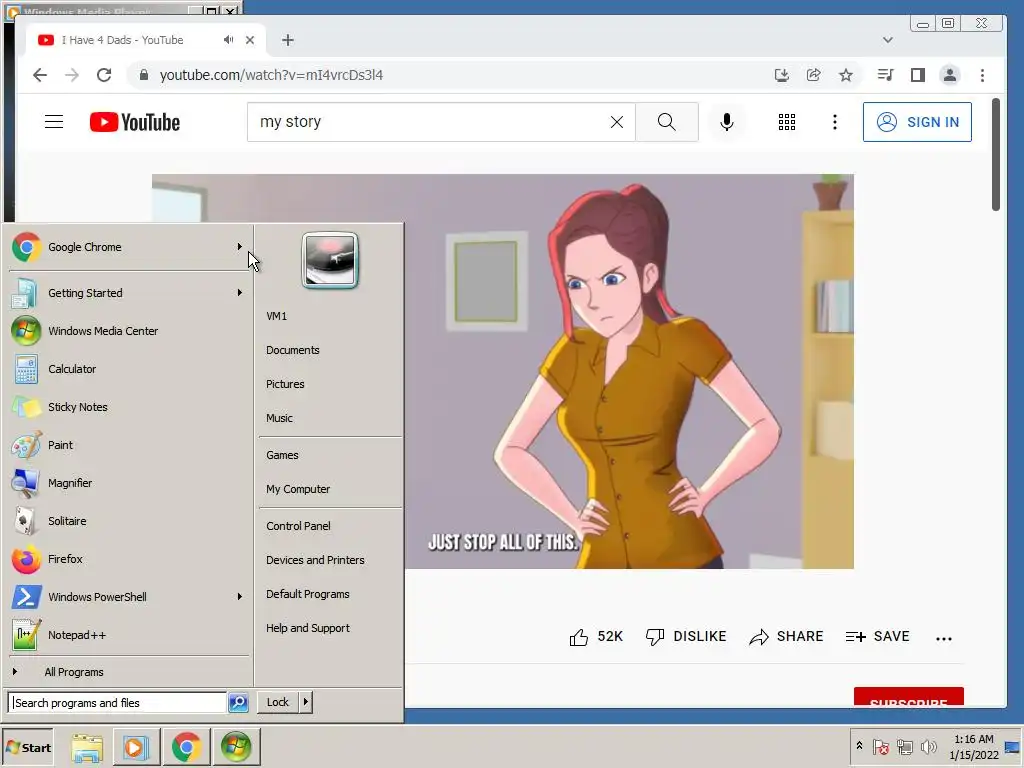The width and height of the screenshot is (1024, 768).
Task: Dislike the video
Action: 686,637
